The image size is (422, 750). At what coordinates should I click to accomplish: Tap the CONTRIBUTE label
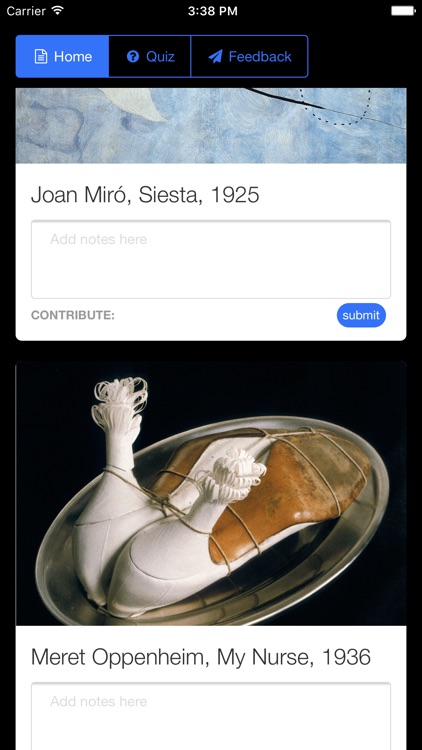click(73, 315)
